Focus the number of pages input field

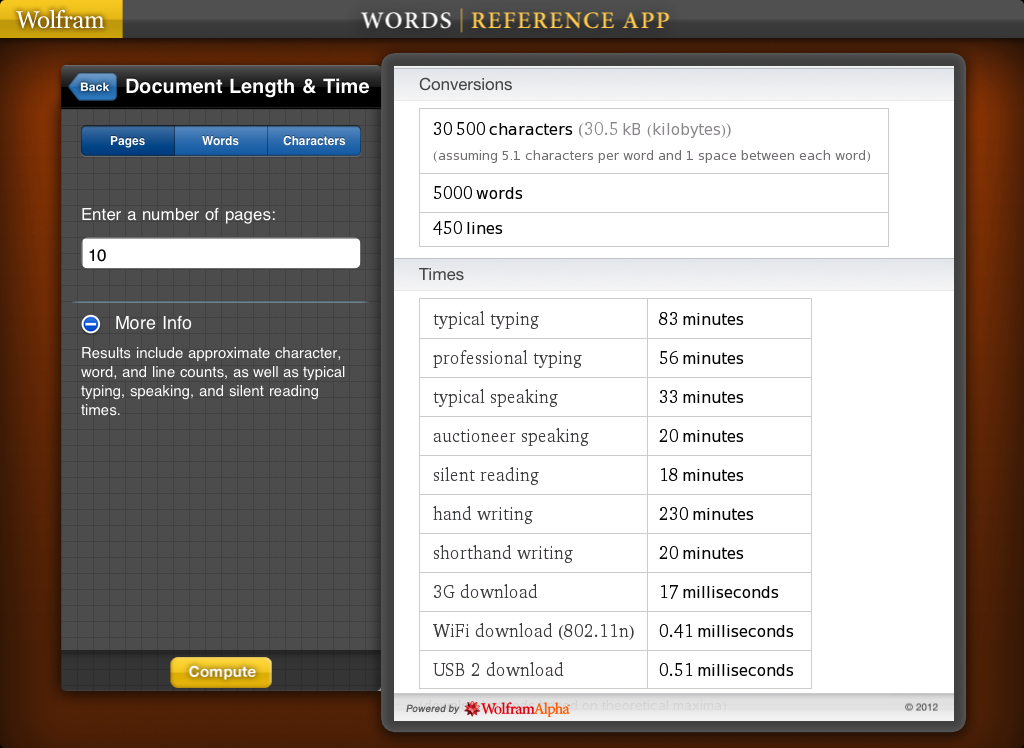point(220,254)
